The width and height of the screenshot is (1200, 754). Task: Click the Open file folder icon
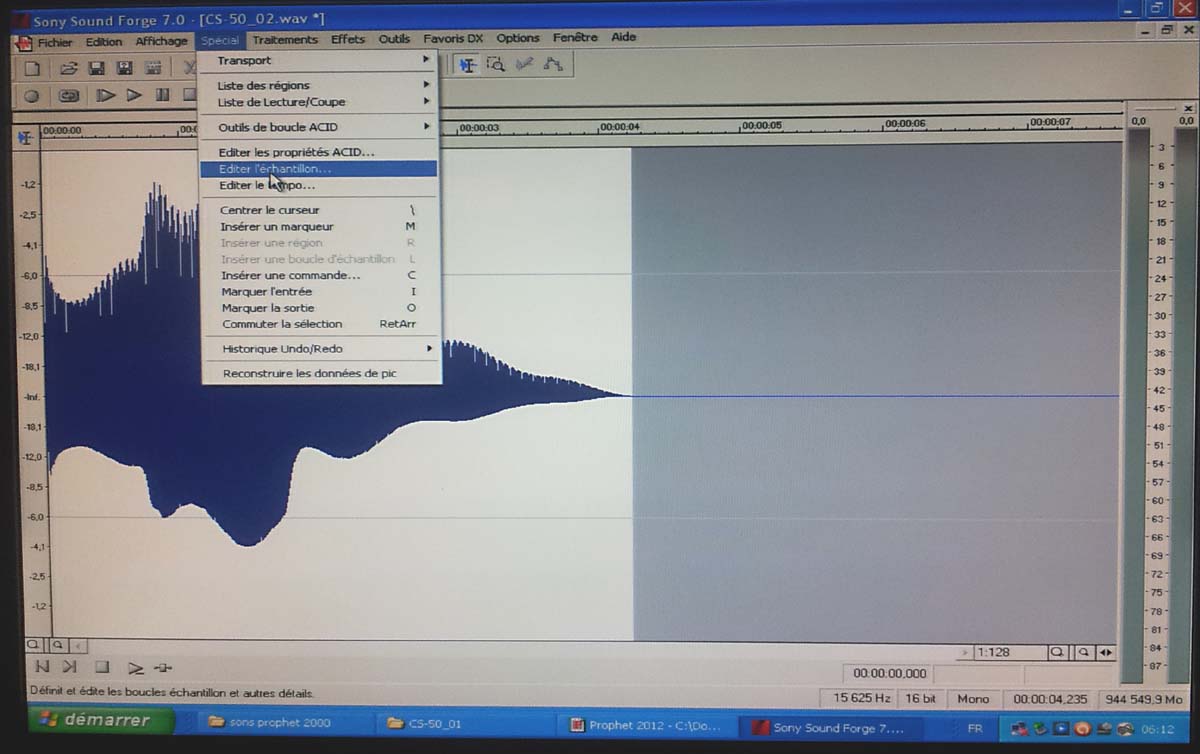(68, 68)
